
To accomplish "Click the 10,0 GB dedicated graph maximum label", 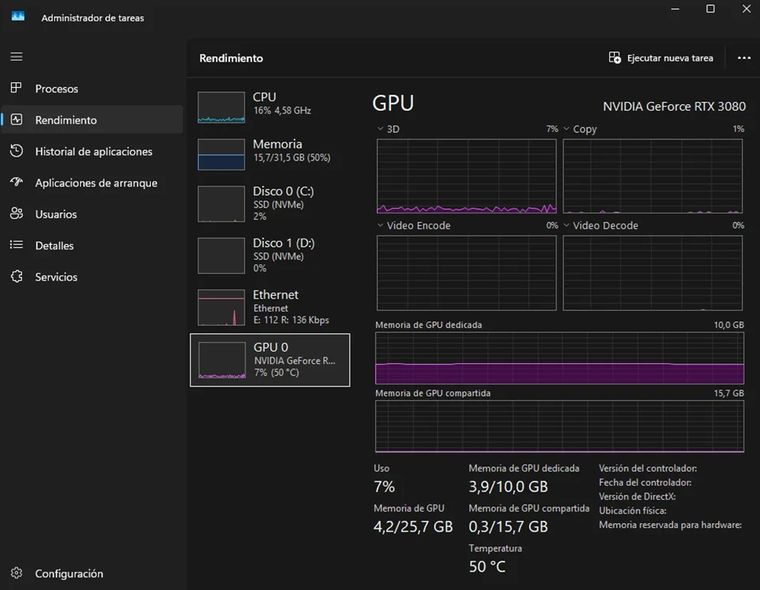I will point(729,325).
